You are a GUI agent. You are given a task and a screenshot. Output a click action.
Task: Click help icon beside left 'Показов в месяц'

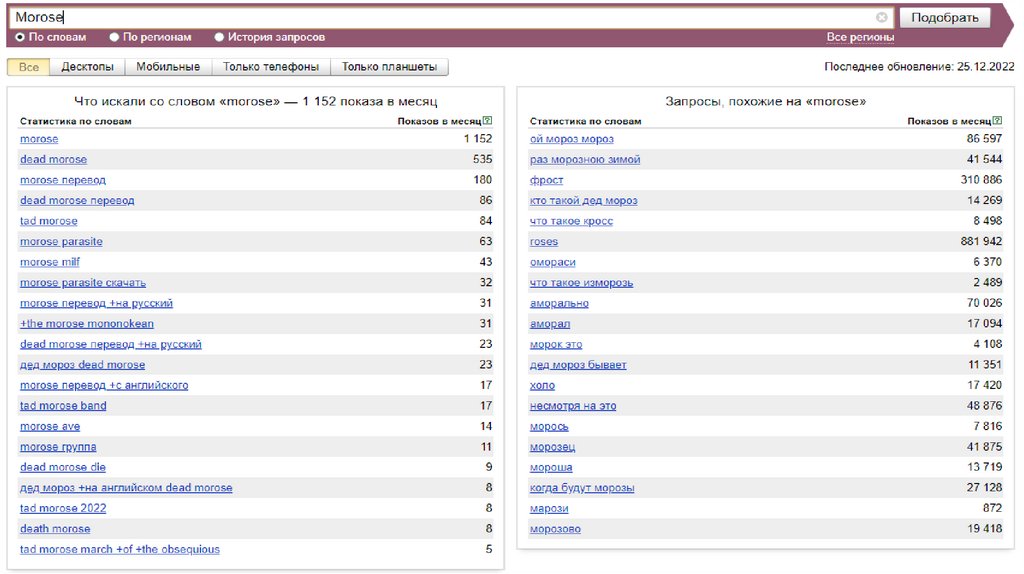(x=488, y=121)
